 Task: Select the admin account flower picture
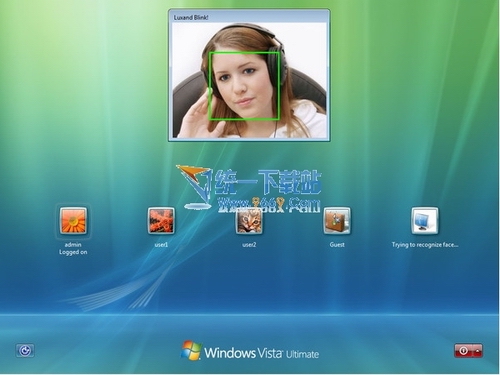(73, 221)
